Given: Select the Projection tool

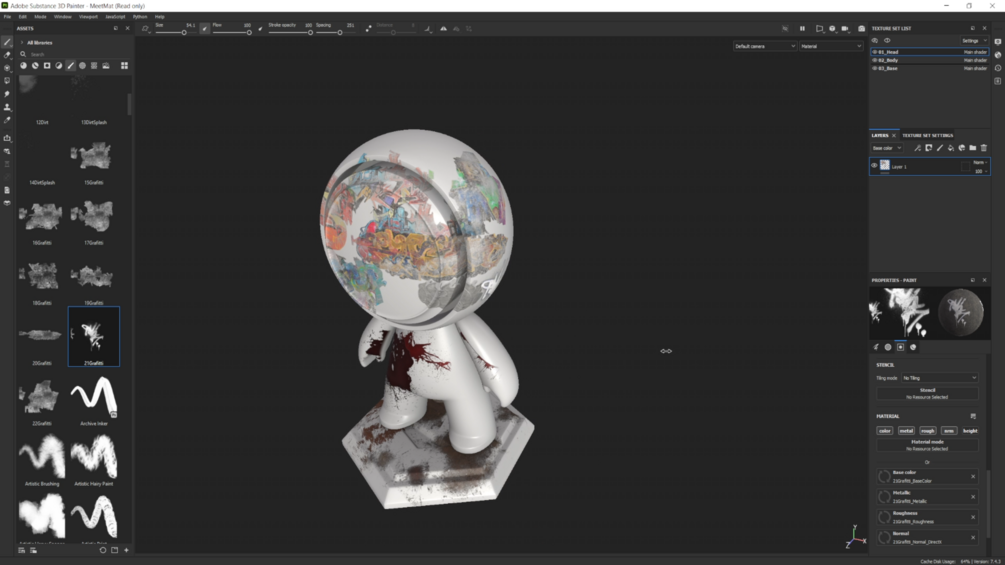Looking at the screenshot, I should pyautogui.click(x=7, y=68).
